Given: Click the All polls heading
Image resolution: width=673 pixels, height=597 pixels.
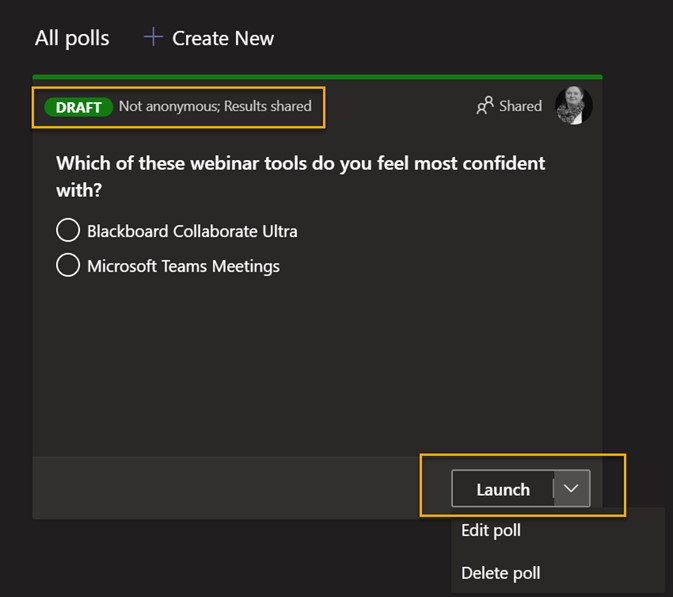Looking at the screenshot, I should 72,38.
